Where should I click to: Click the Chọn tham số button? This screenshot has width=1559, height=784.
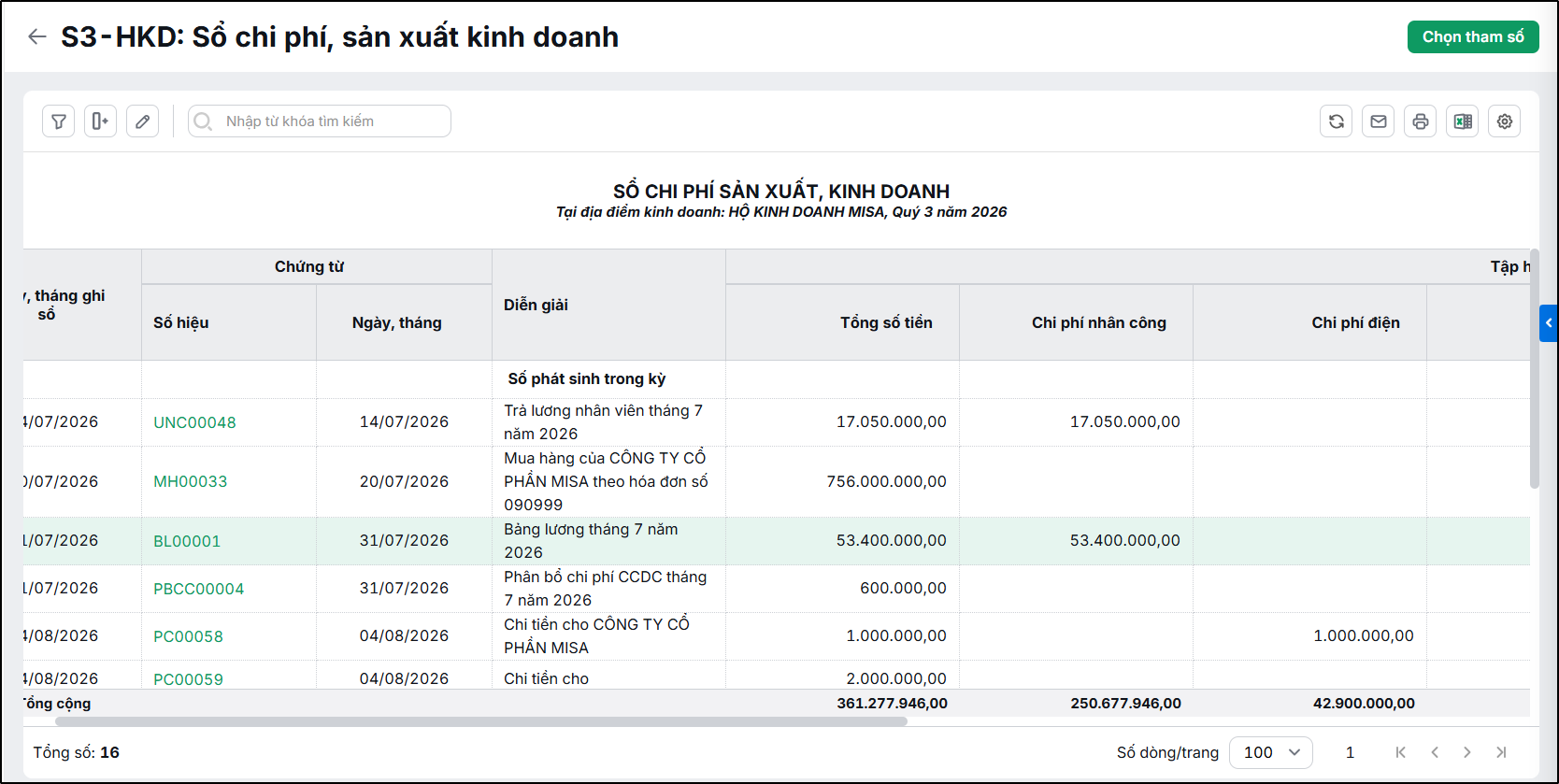click(1473, 36)
